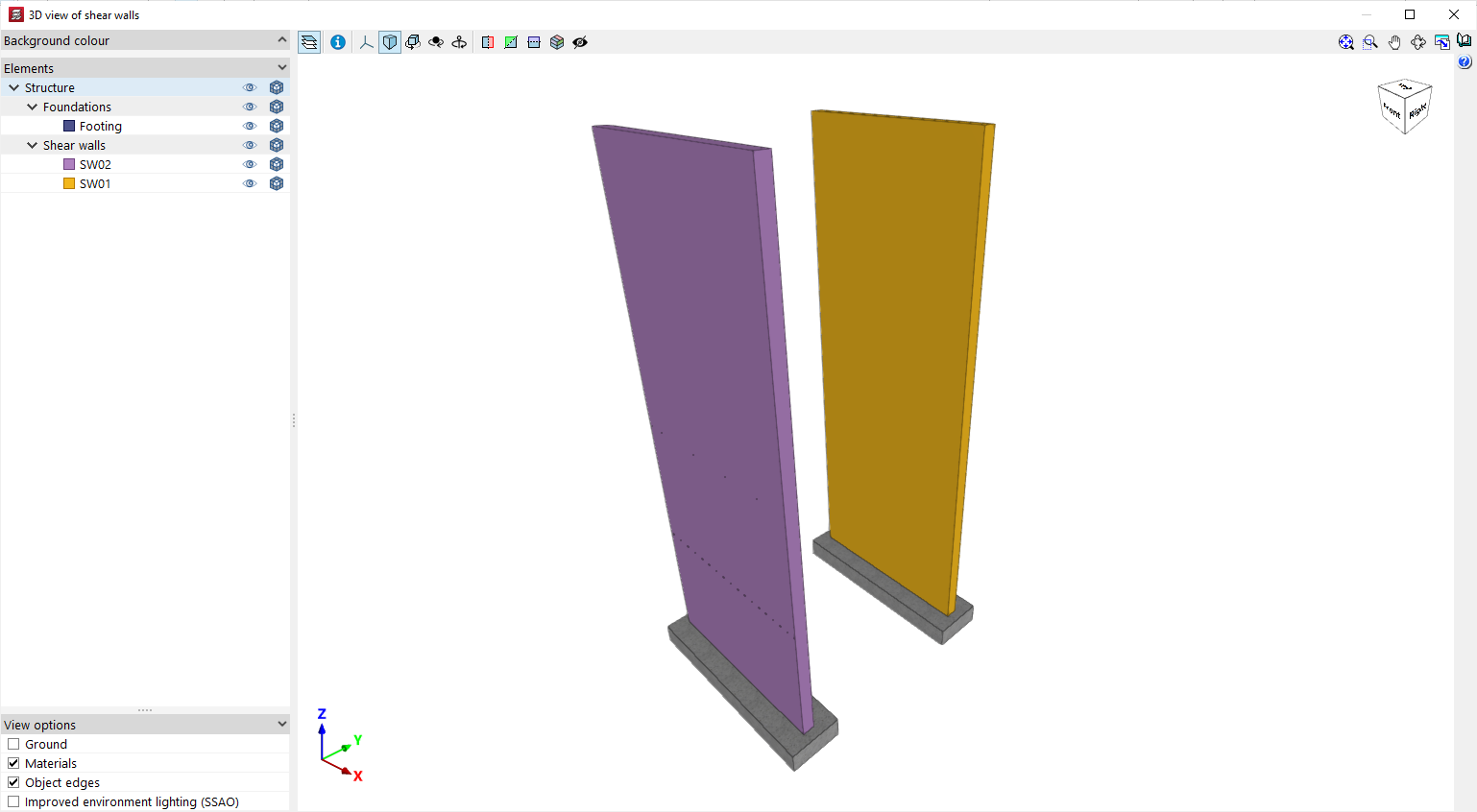Image resolution: width=1477 pixels, height=812 pixels.
Task: Click the cube icon in the Footing row
Action: (277, 126)
